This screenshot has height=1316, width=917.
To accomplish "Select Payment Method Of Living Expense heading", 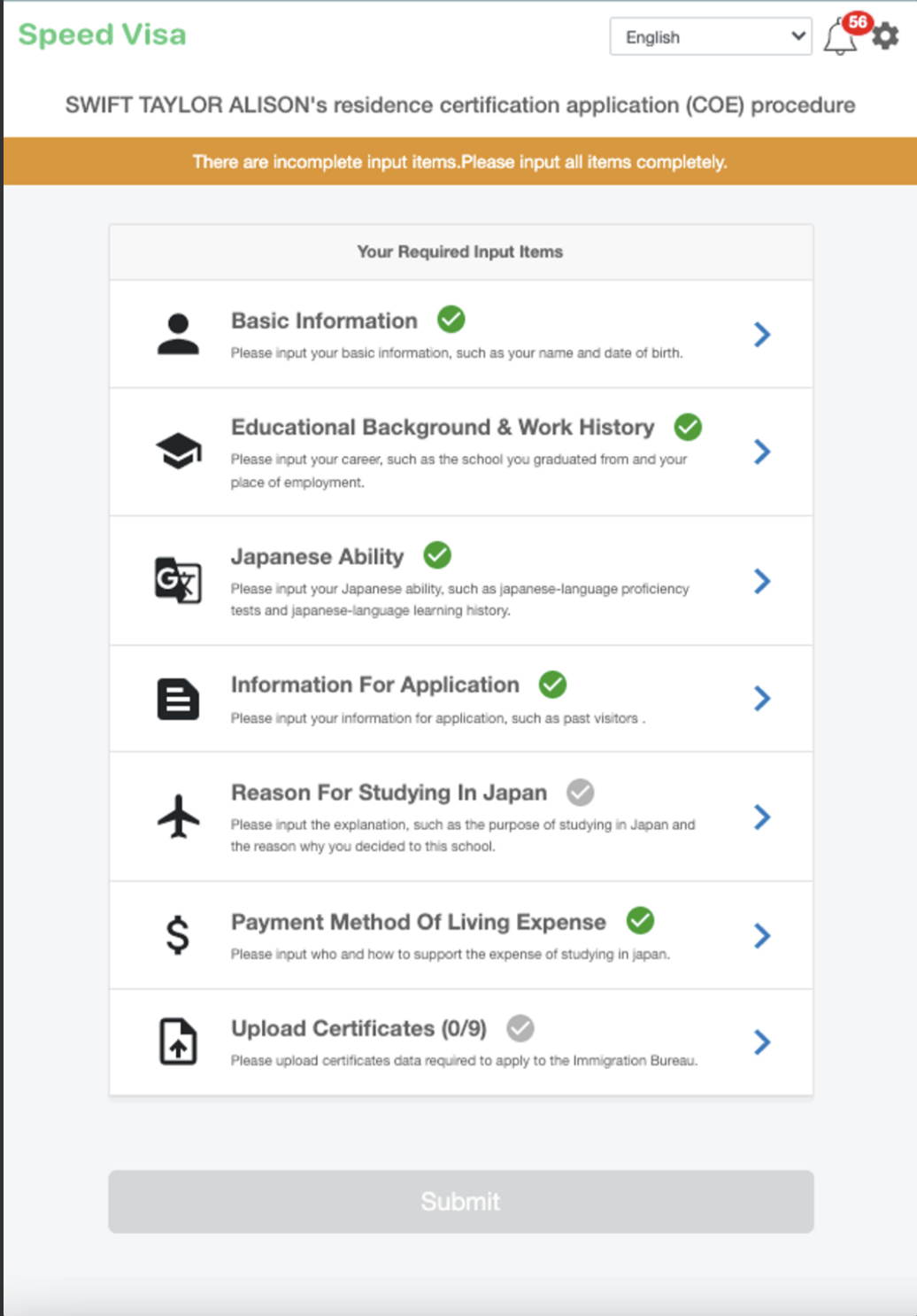I will click(419, 922).
